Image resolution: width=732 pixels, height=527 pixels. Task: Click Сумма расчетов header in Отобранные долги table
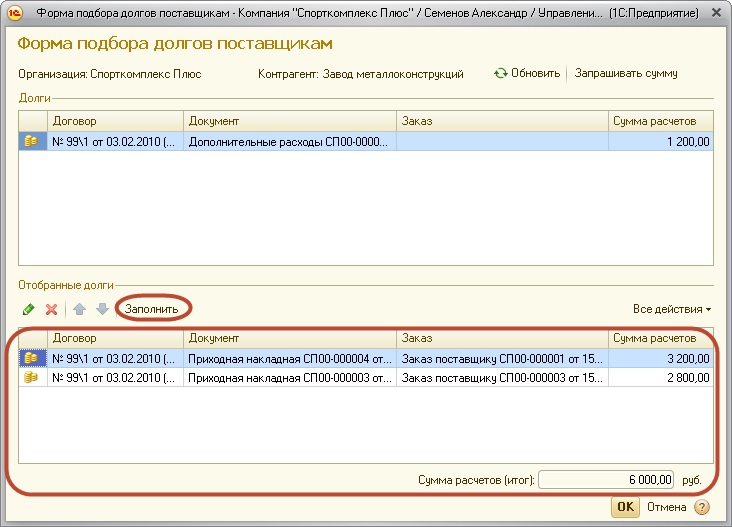tap(661, 338)
